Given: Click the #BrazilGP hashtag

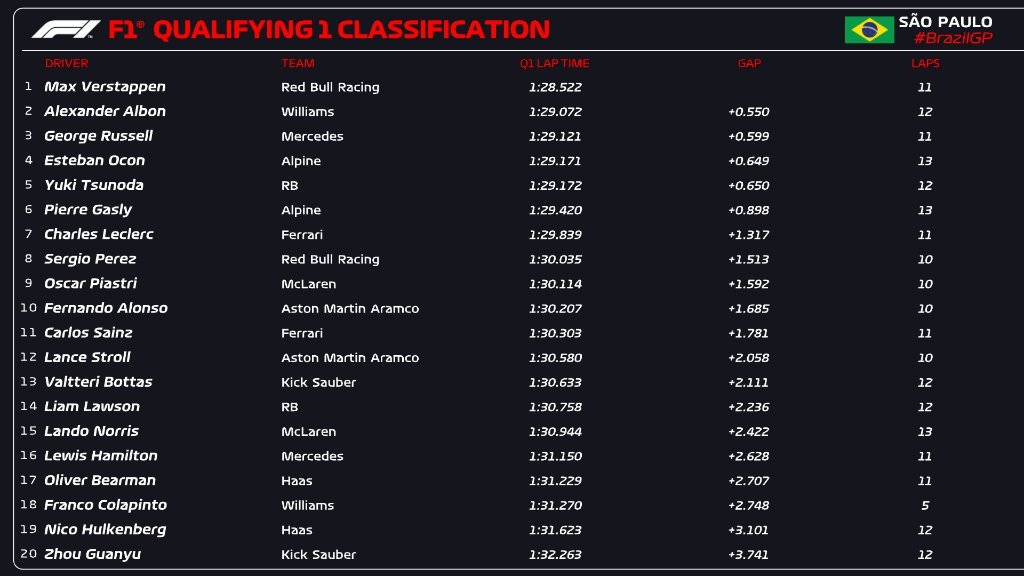Looking at the screenshot, I should [945, 38].
